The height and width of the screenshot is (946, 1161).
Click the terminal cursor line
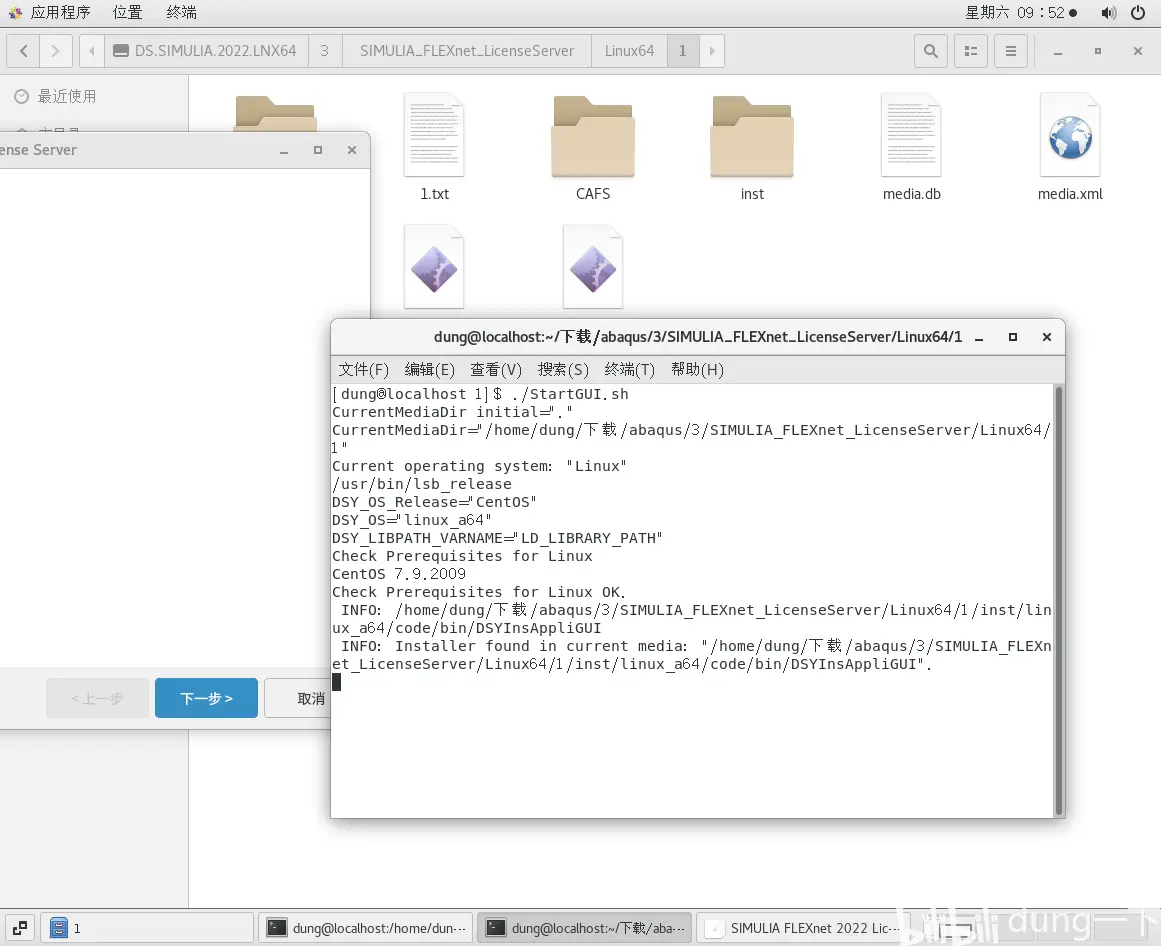337,682
